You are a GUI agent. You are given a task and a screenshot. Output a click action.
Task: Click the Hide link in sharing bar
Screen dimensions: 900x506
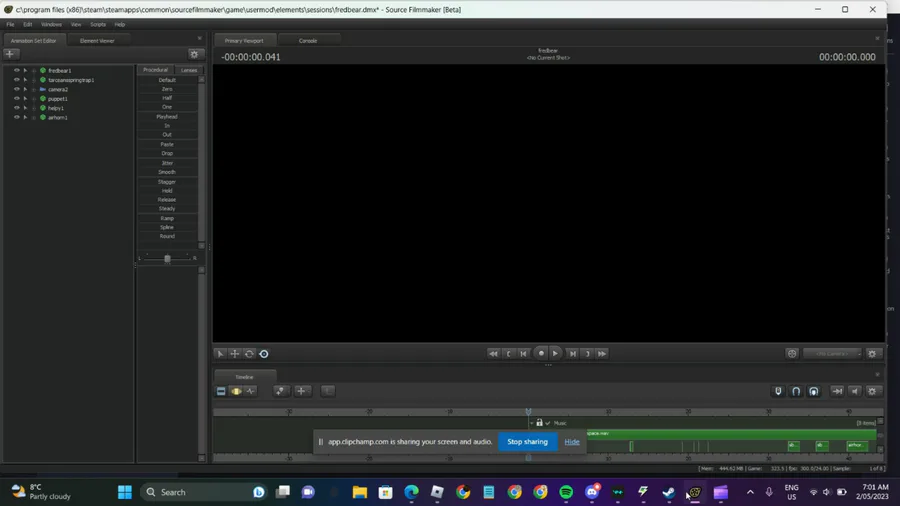pos(572,442)
